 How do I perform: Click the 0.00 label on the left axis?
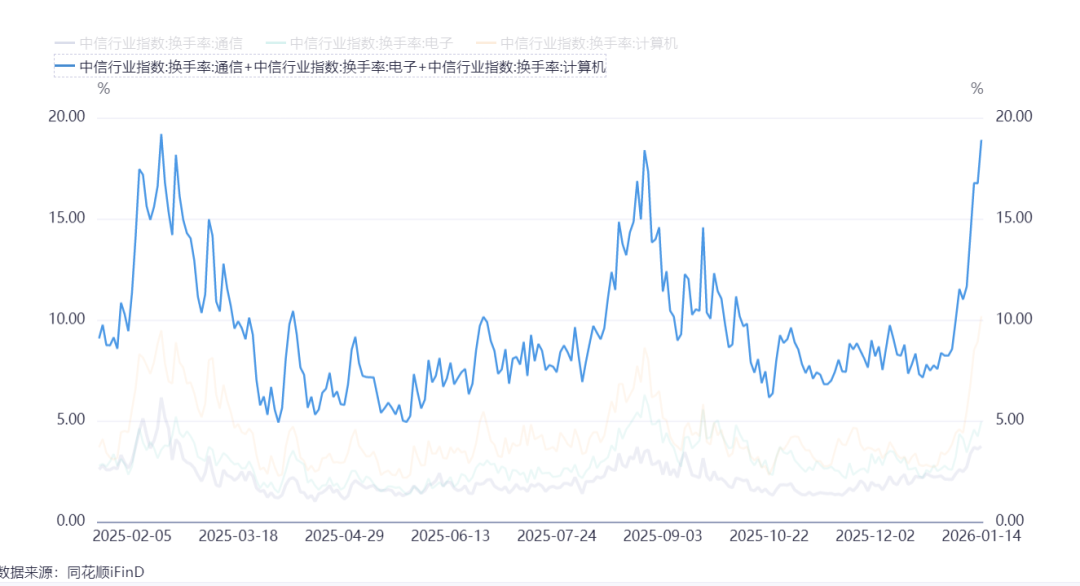point(71,521)
